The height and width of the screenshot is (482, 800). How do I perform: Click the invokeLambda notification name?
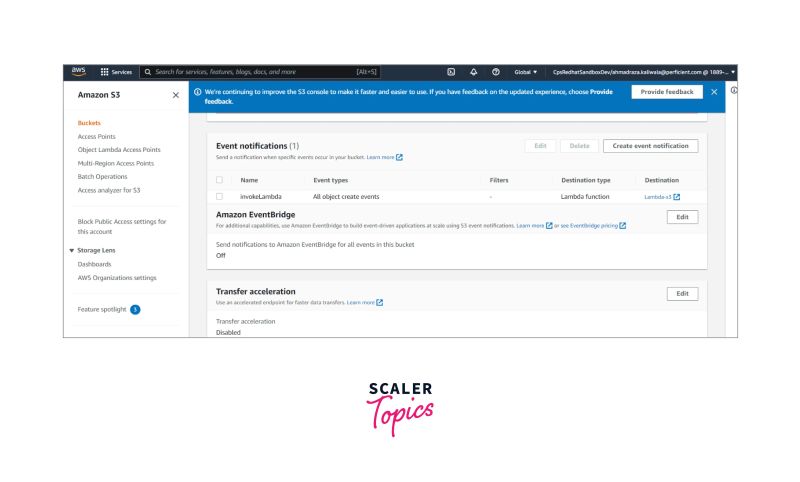(x=261, y=196)
